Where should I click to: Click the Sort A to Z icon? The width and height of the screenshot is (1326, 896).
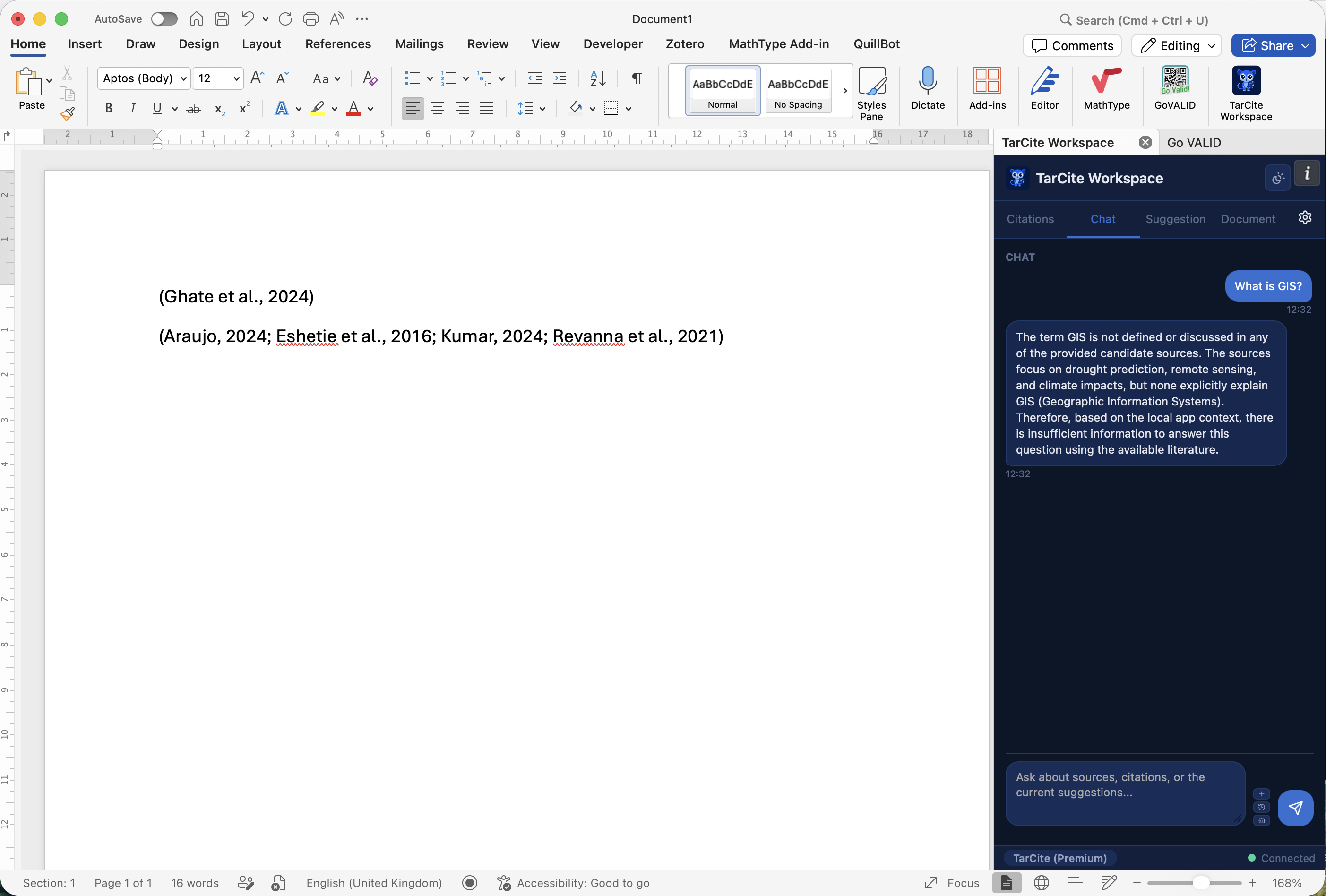coord(597,78)
